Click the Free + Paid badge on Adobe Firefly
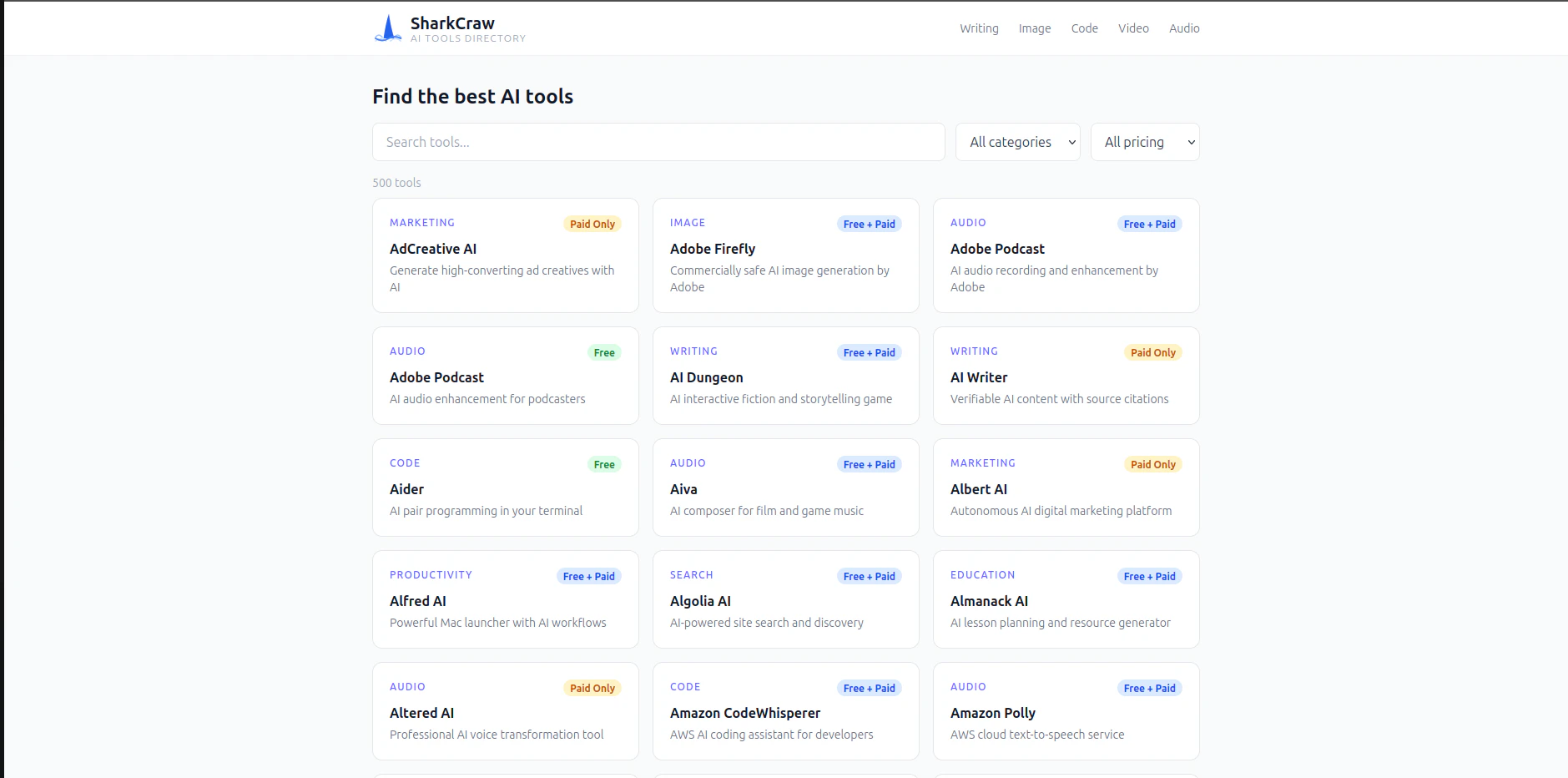Image resolution: width=1568 pixels, height=778 pixels. point(869,224)
